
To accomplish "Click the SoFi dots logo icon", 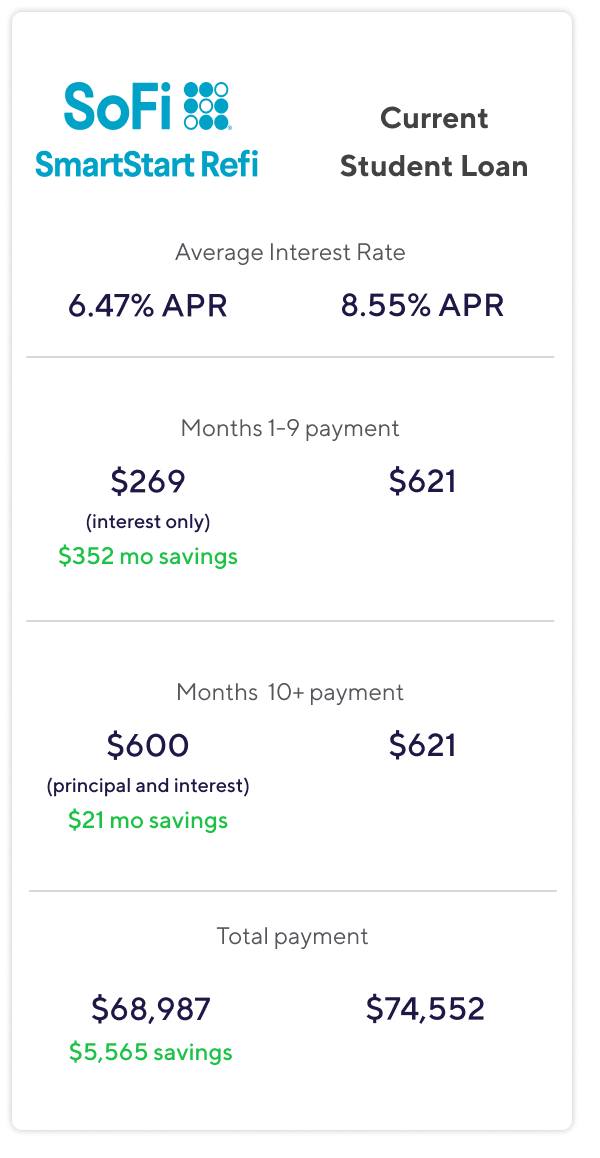I will point(207,105).
